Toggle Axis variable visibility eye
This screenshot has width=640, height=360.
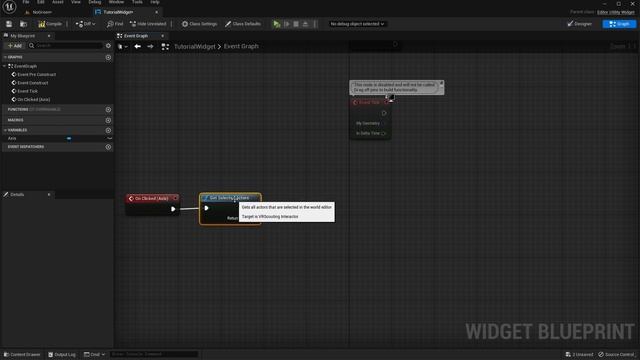(109, 138)
